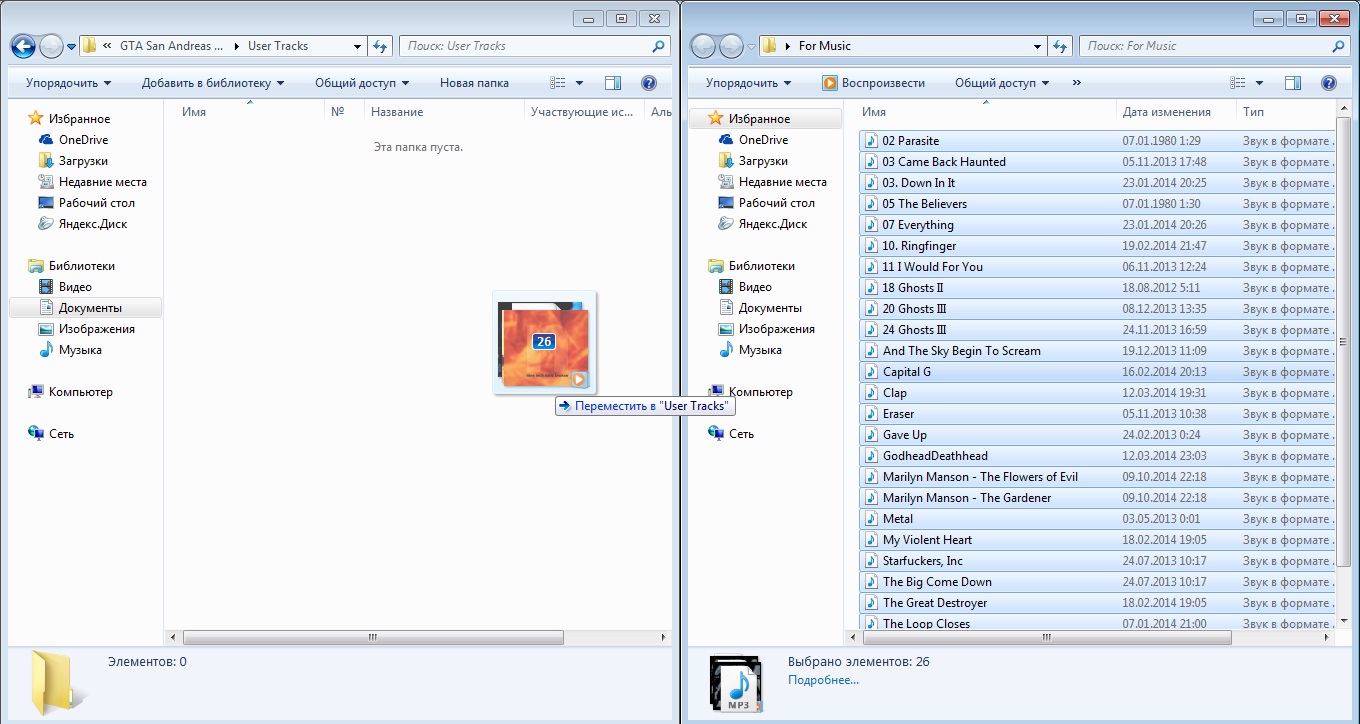The height and width of the screenshot is (724, 1360).
Task: Click Воспроизвести in For Music toolbar
Action: [x=874, y=83]
